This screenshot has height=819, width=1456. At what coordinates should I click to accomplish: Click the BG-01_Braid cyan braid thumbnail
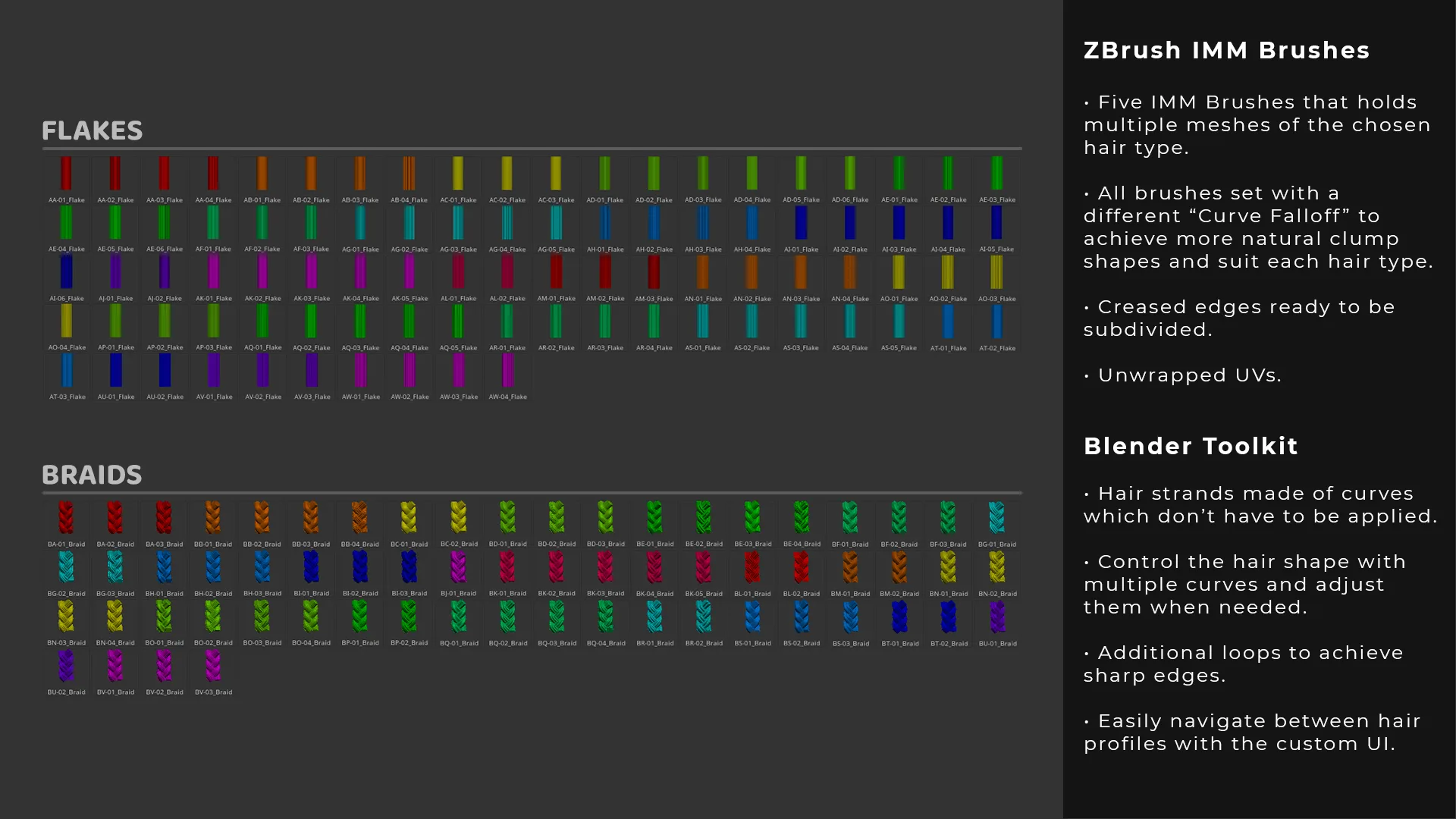997,519
